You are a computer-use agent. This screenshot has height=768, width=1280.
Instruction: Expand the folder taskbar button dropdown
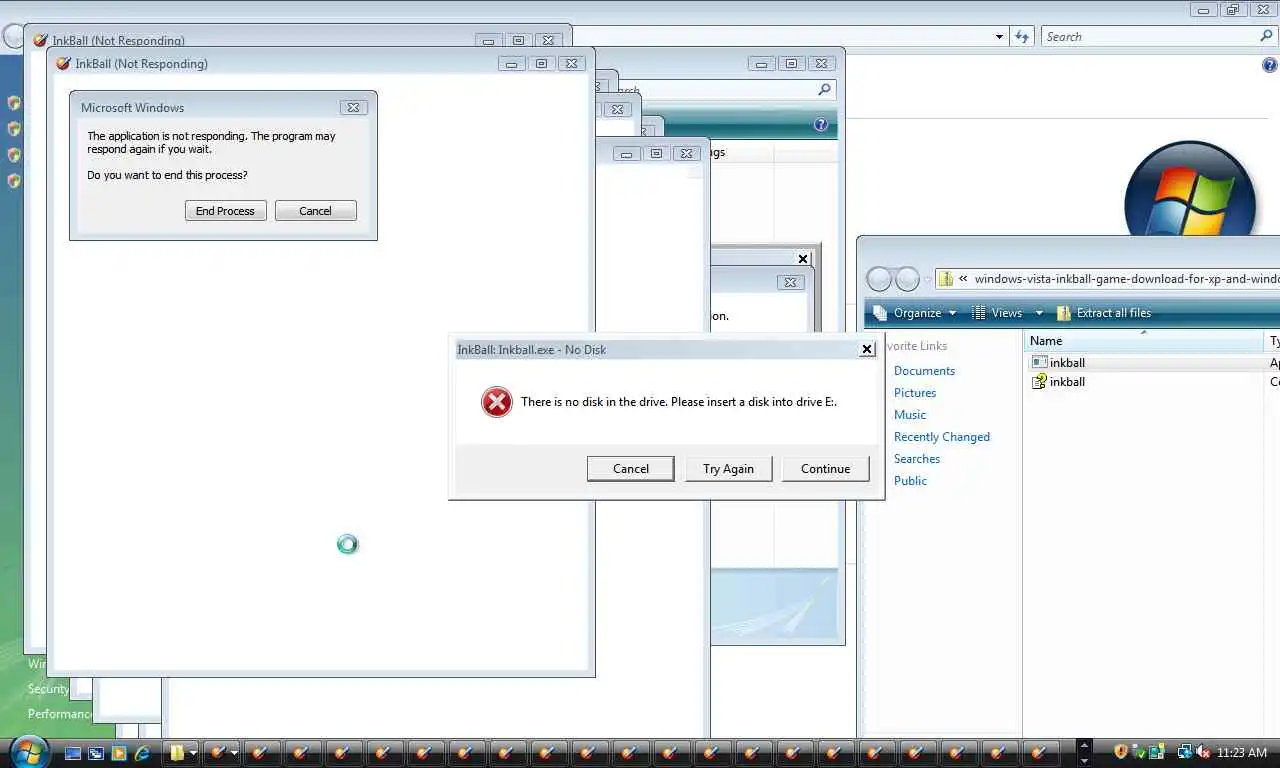click(x=193, y=753)
